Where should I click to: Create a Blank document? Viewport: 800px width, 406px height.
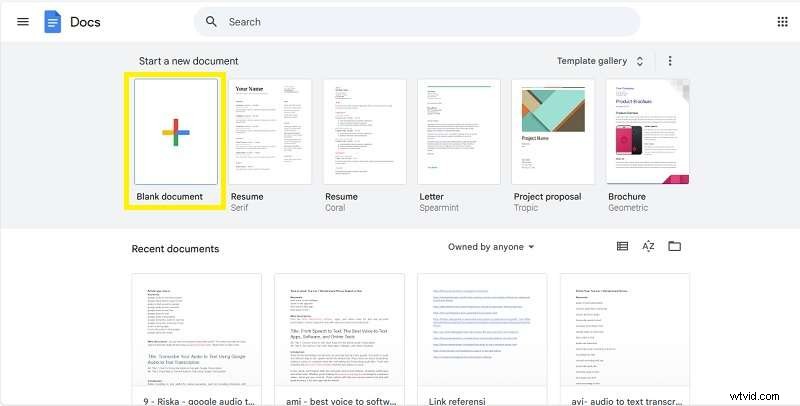pos(176,132)
